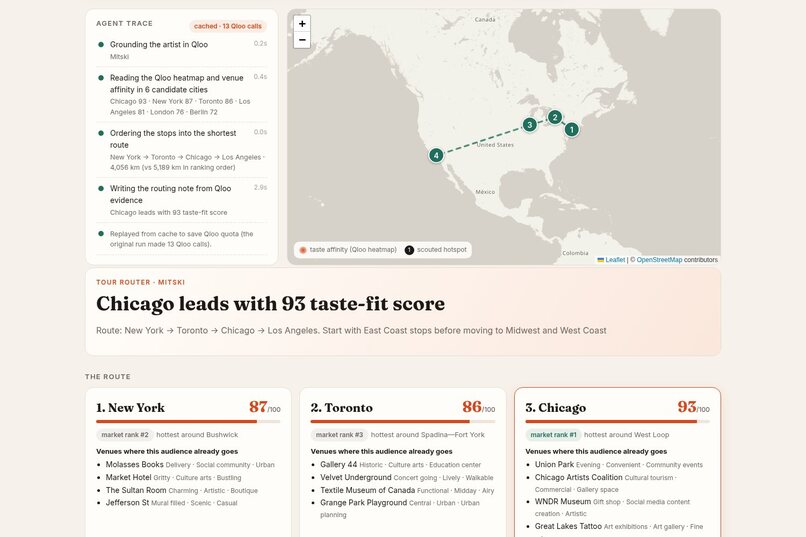Click the Toronto score progress bar
The width and height of the screenshot is (806, 537).
tap(403, 422)
